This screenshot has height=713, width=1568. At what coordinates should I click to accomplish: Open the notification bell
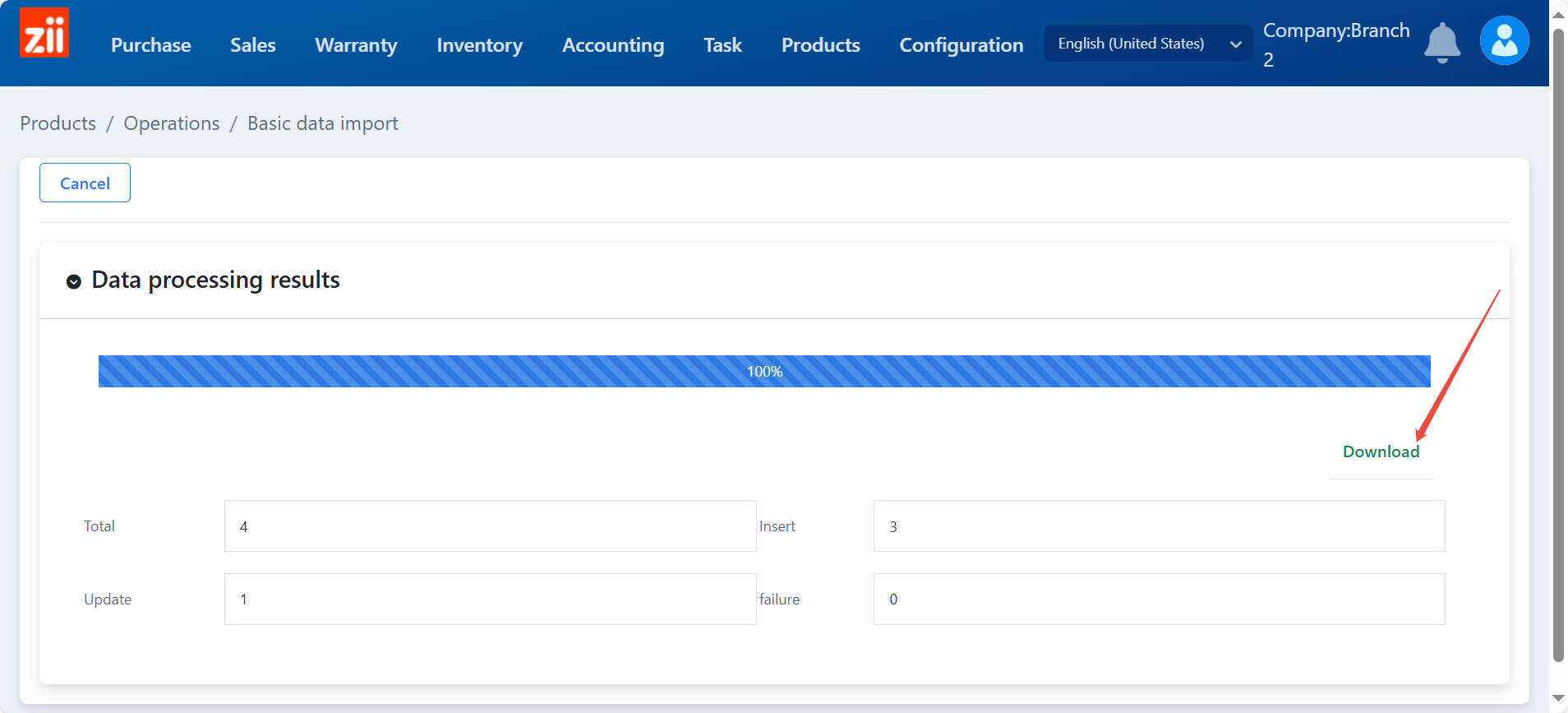[1441, 43]
